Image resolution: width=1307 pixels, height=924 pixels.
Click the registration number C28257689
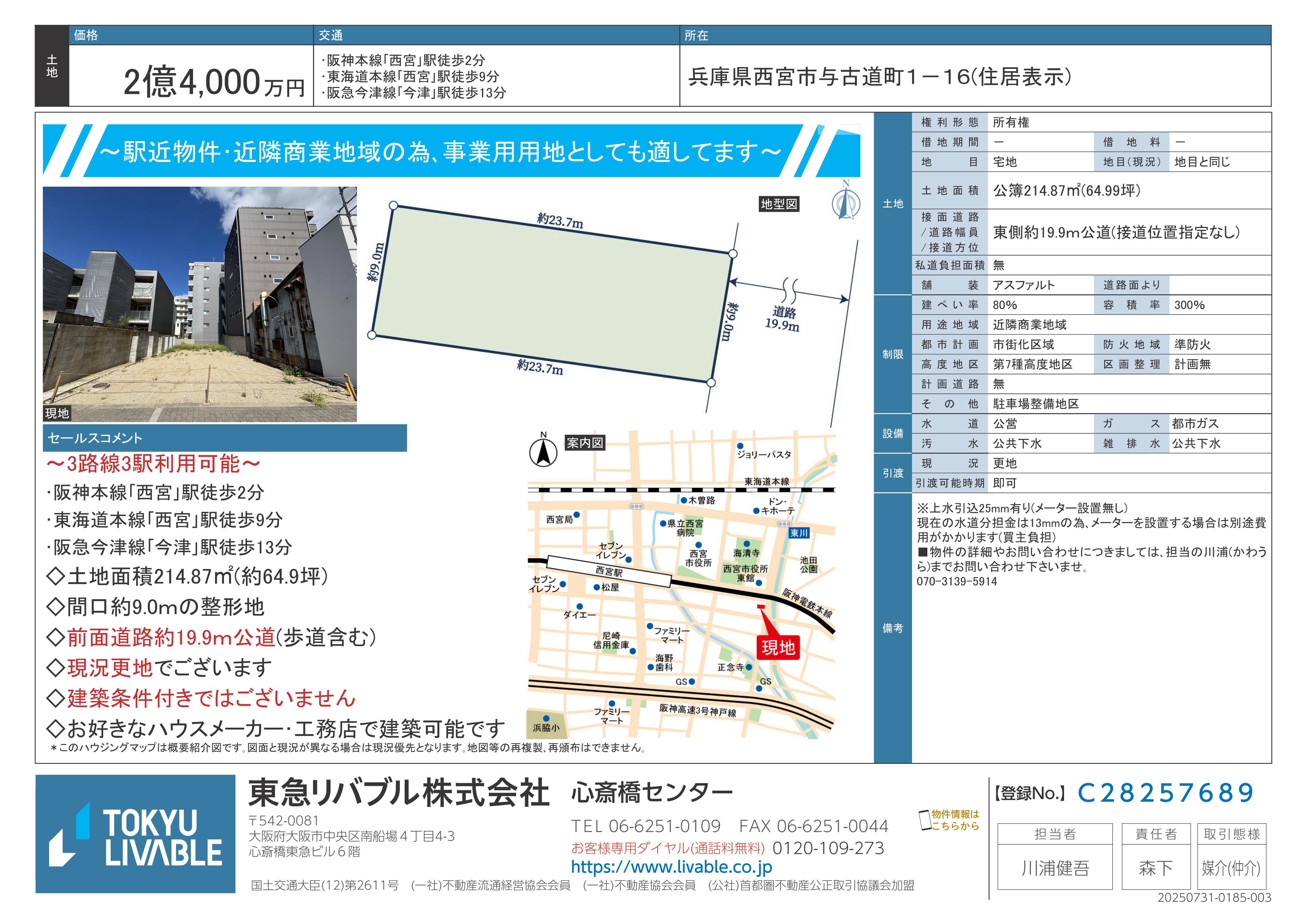click(1165, 792)
